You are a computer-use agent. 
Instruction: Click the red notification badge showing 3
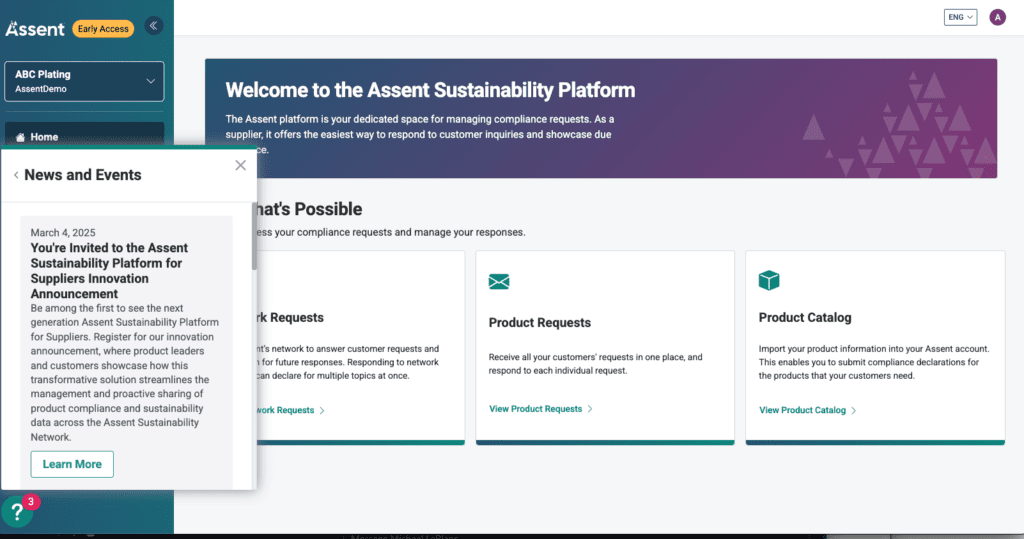coord(31,502)
